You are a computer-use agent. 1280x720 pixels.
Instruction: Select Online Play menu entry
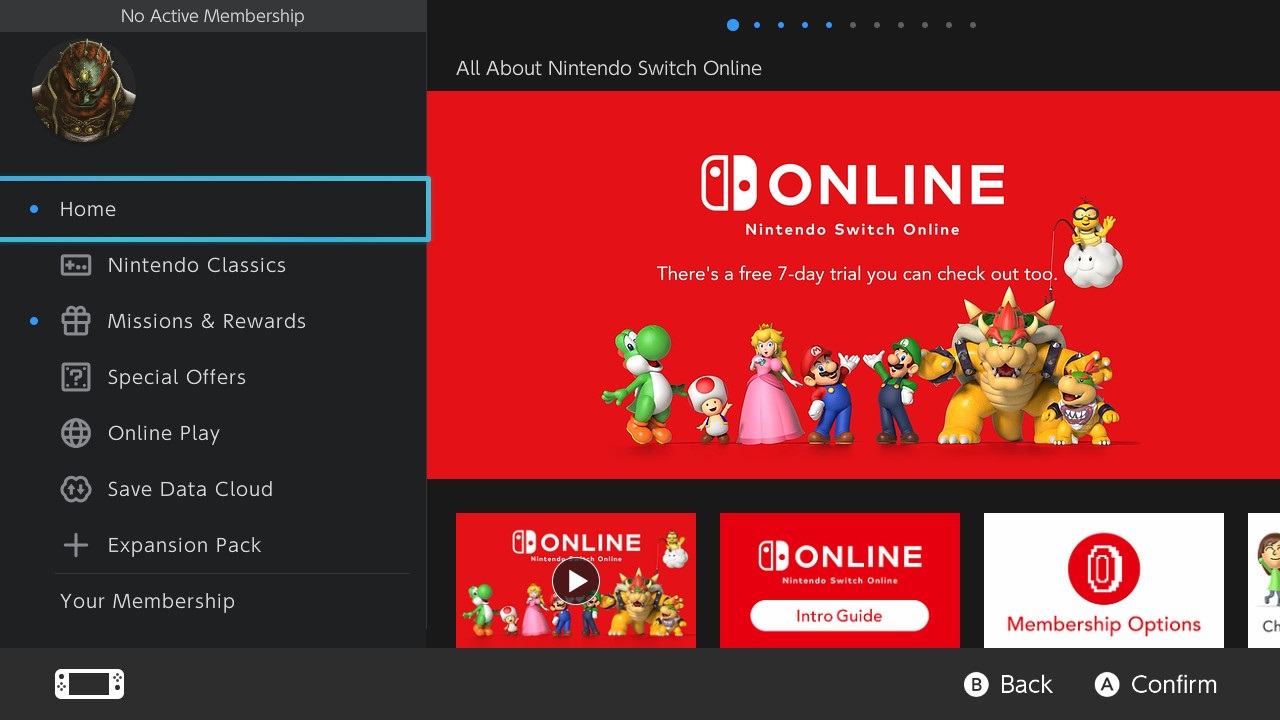(214, 433)
